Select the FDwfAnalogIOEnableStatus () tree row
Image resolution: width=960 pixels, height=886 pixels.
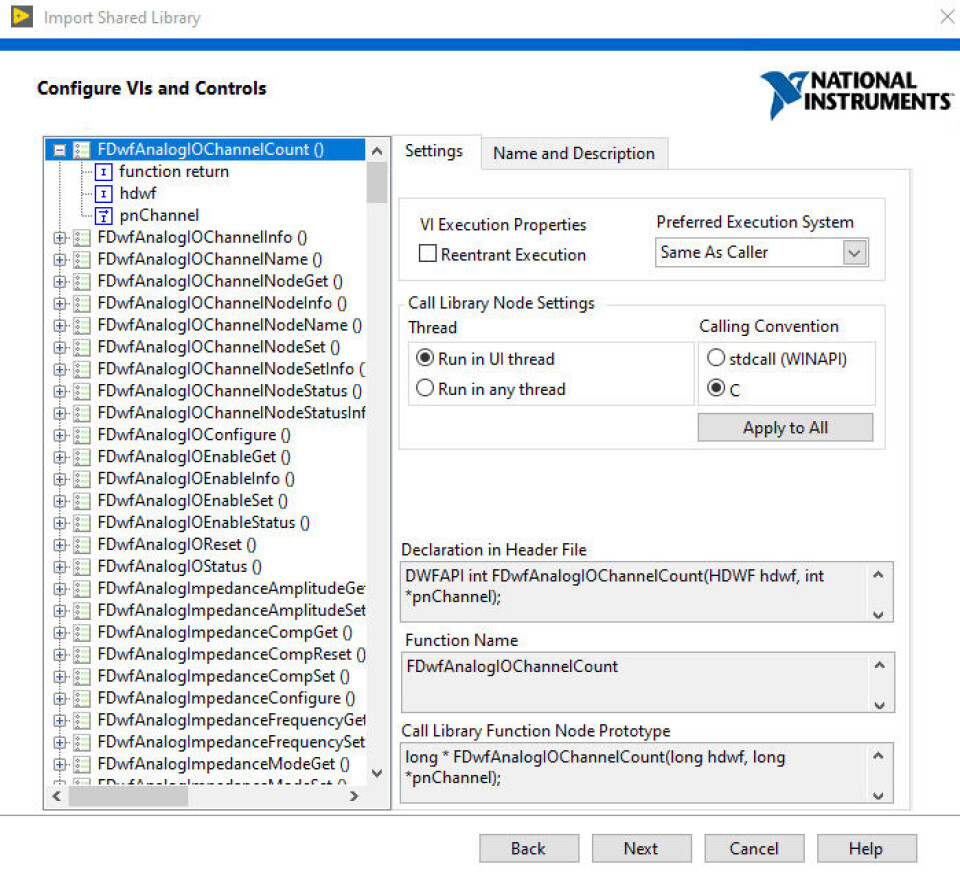(203, 523)
